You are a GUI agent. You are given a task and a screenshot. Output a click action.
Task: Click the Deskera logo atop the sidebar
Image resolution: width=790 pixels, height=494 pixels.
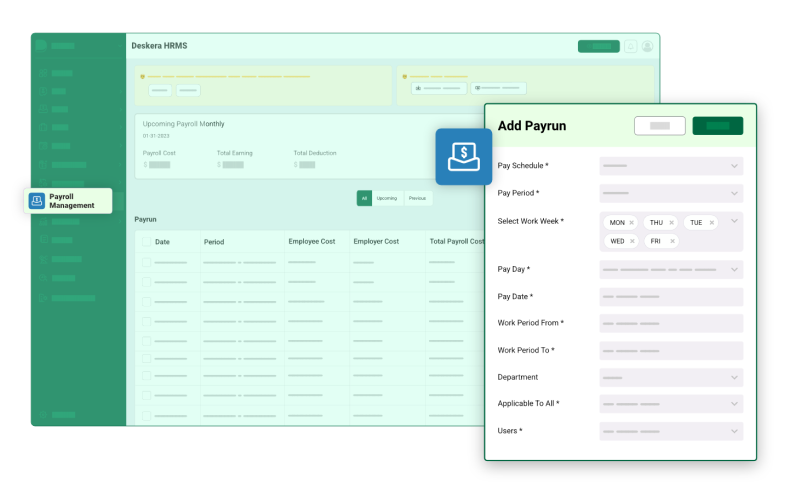coord(41,45)
